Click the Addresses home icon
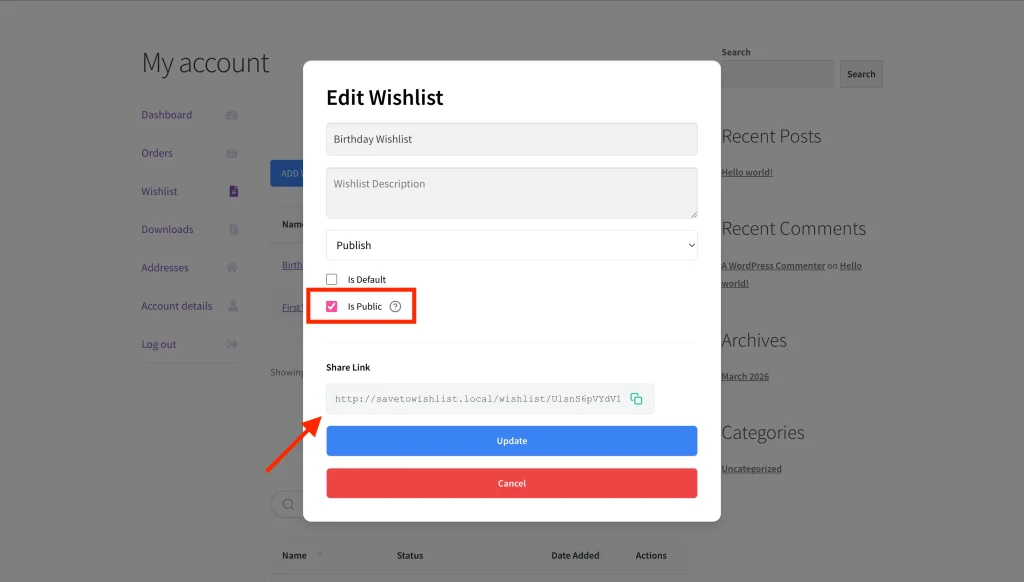 tap(231, 268)
